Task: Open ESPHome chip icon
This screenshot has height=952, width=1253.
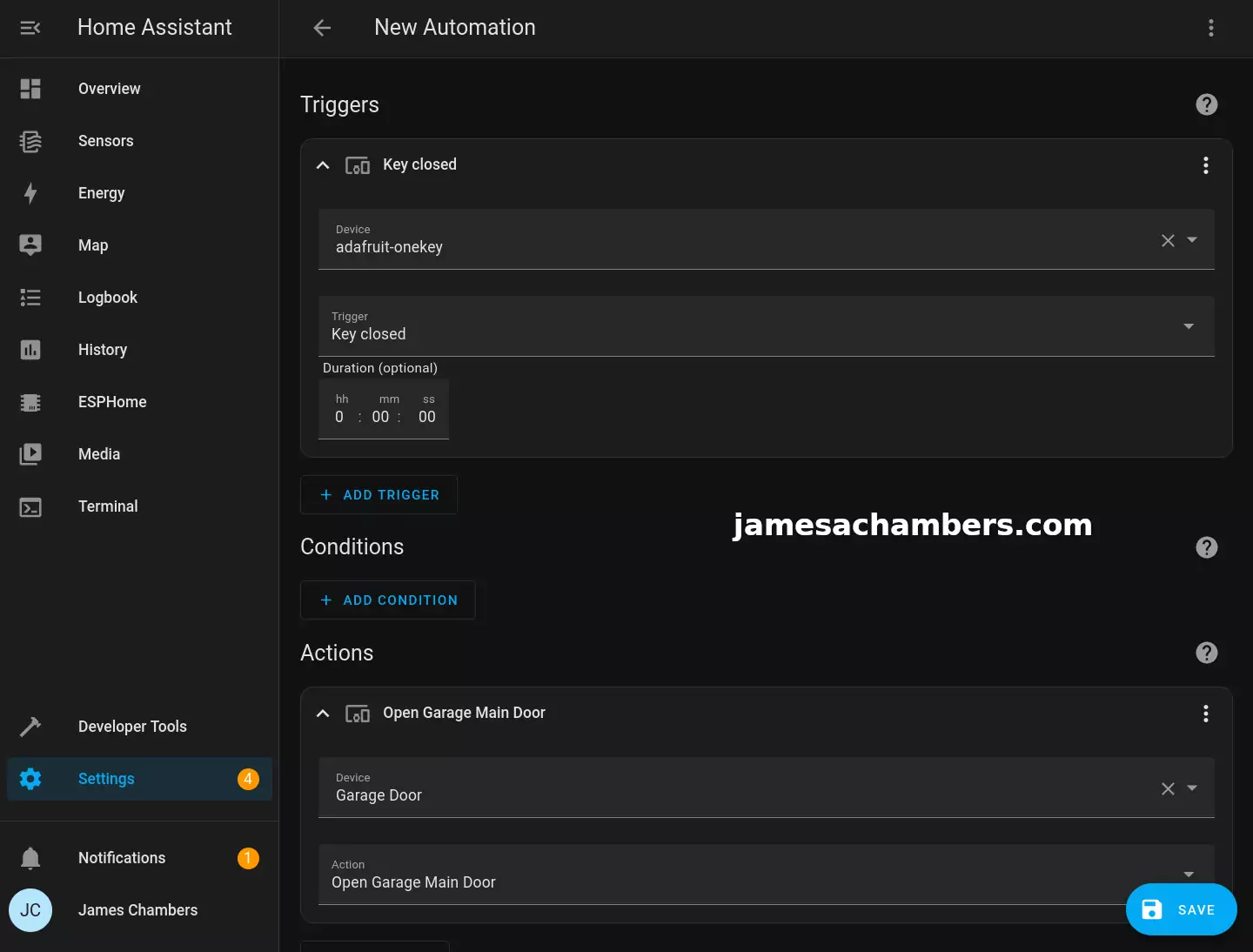Action: (x=30, y=402)
